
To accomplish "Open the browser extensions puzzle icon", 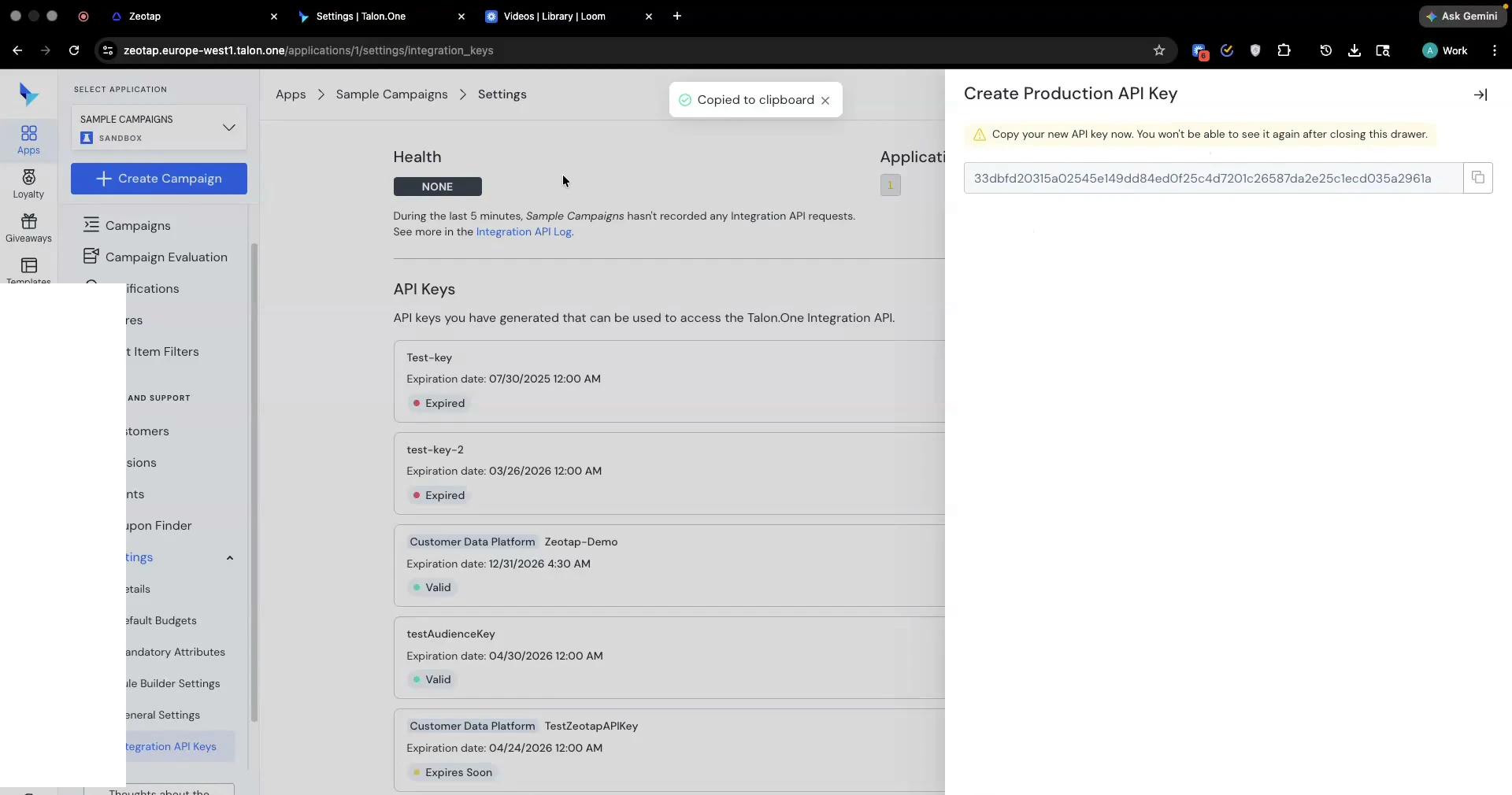I will pos(1284,50).
